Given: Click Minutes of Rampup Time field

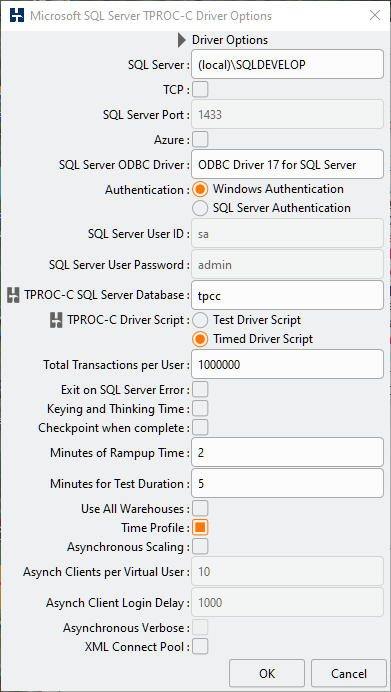Looking at the screenshot, I should pyautogui.click(x=287, y=452).
